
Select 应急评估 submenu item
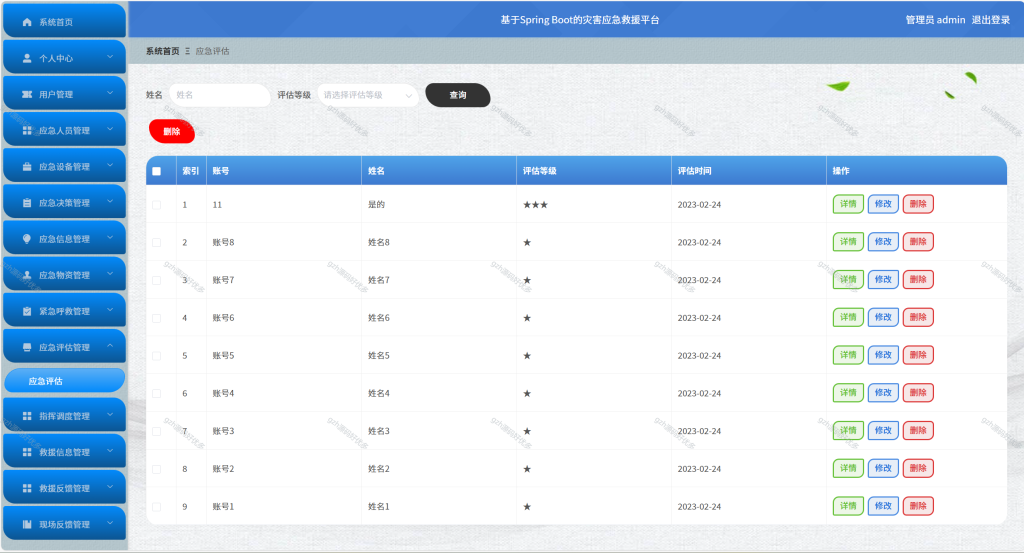pos(65,381)
